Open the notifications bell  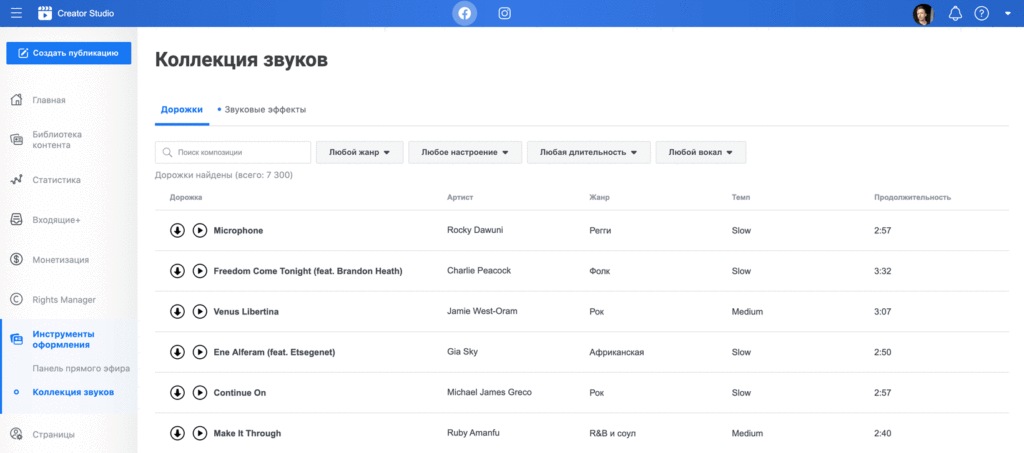[955, 13]
